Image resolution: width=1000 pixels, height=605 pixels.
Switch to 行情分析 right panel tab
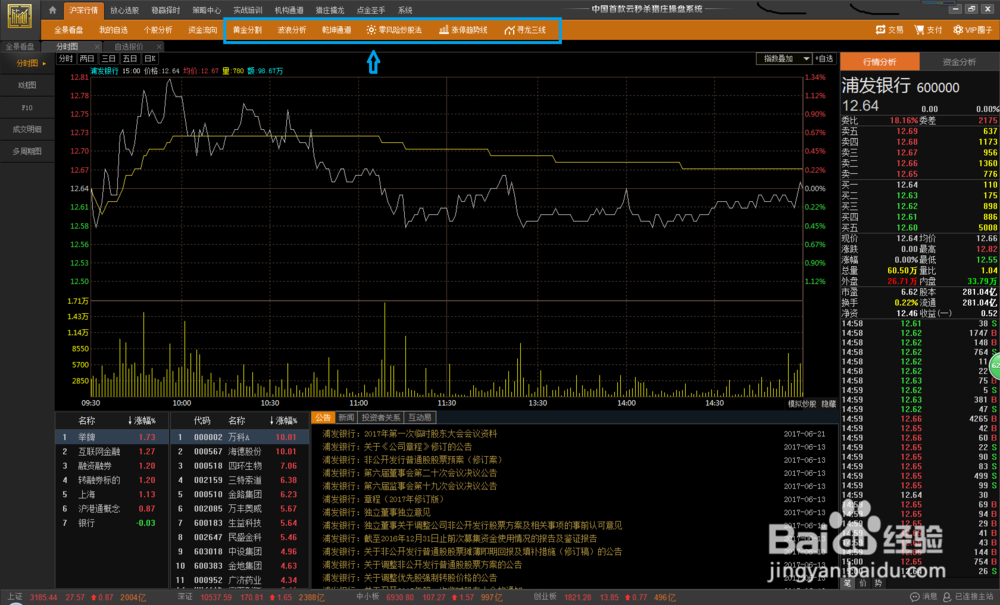click(x=879, y=62)
